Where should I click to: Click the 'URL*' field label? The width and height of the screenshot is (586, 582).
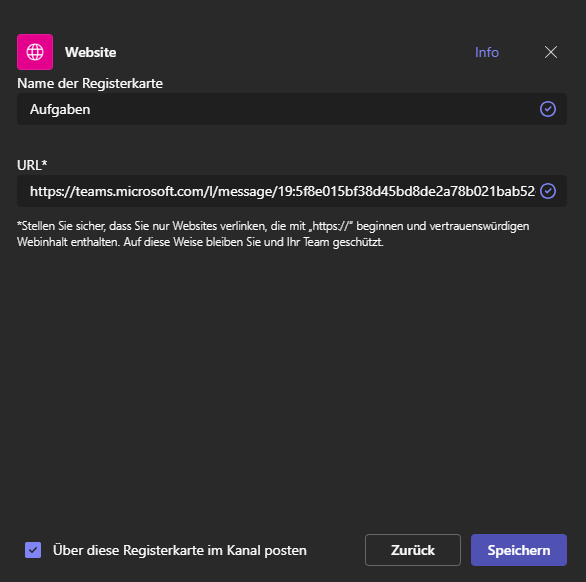(32, 165)
